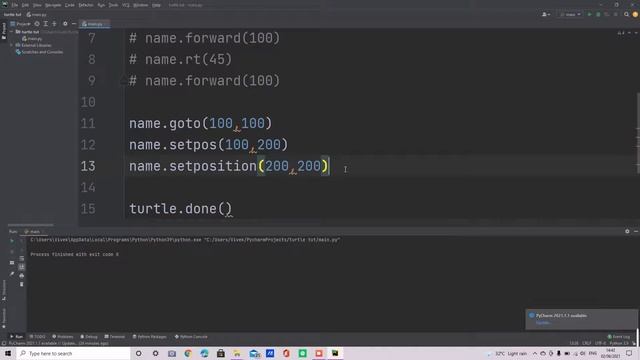Collapse all in the Project panel header

tap(54, 24)
